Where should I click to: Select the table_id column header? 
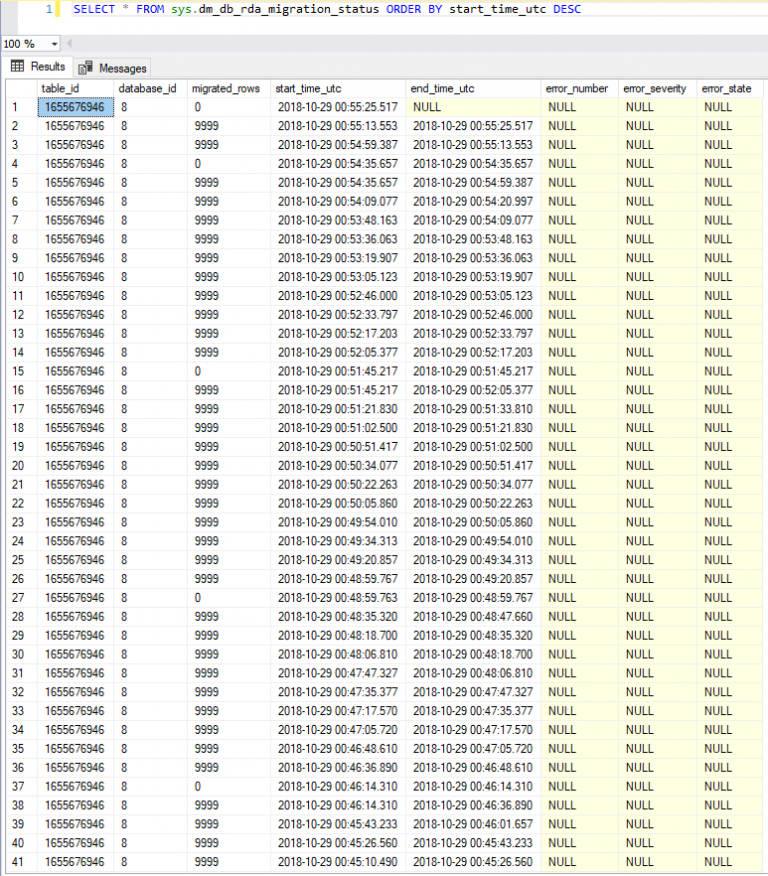(x=74, y=88)
